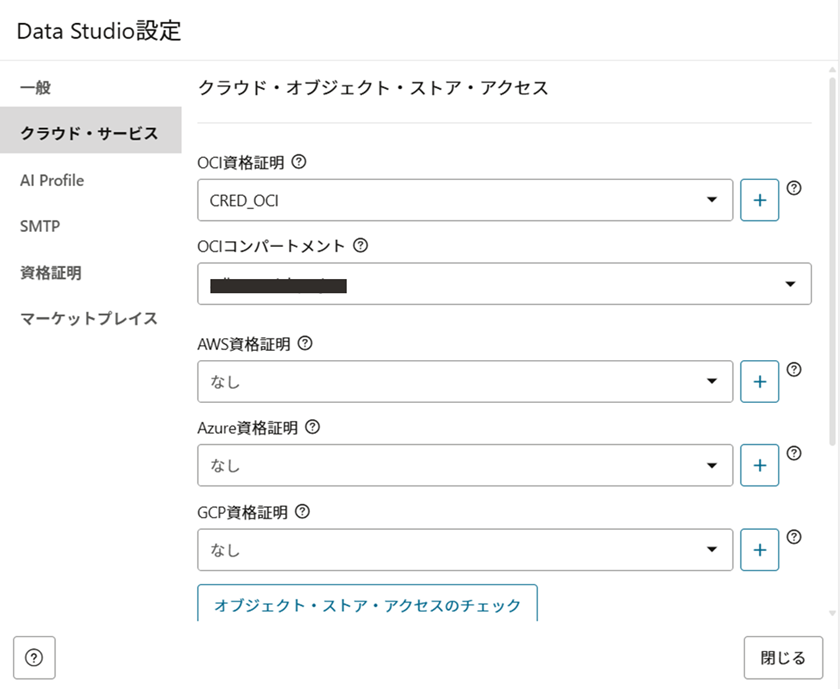Expand the AWS資格証明 dropdown
This screenshot has height=689, width=840.
[x=465, y=381]
